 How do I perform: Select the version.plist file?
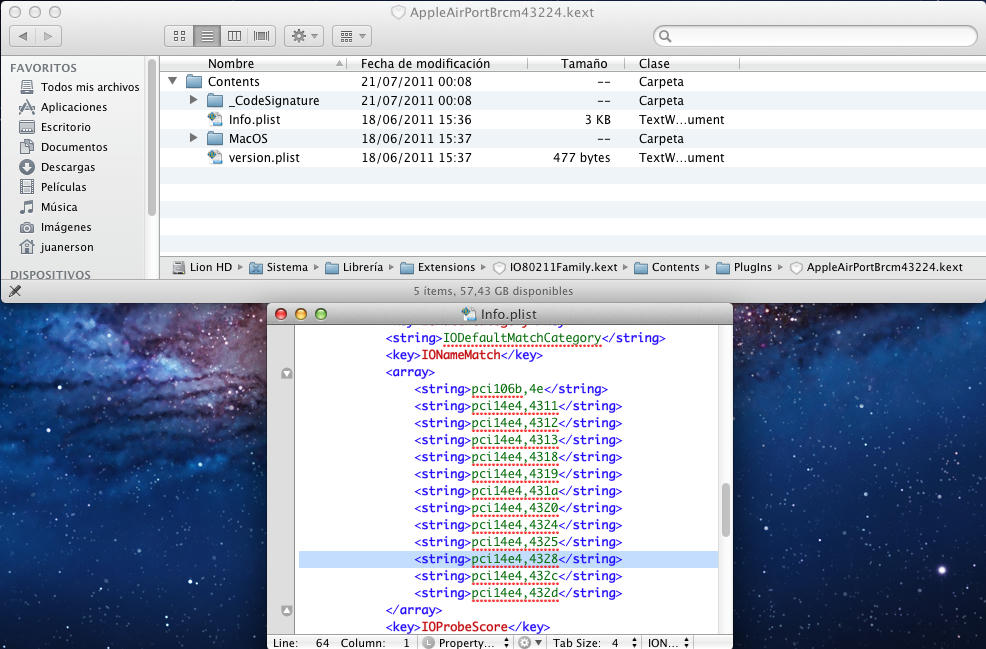coord(263,158)
